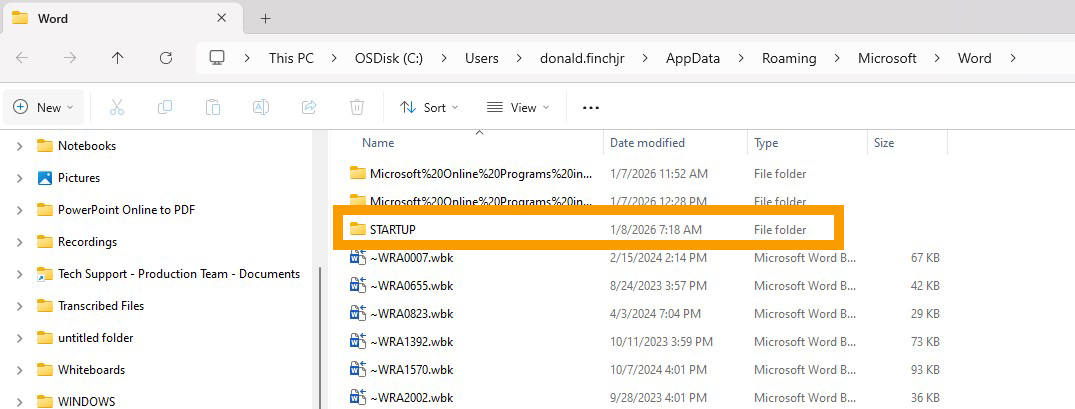Select the ~WRA0007.wbk file

click(x=411, y=258)
